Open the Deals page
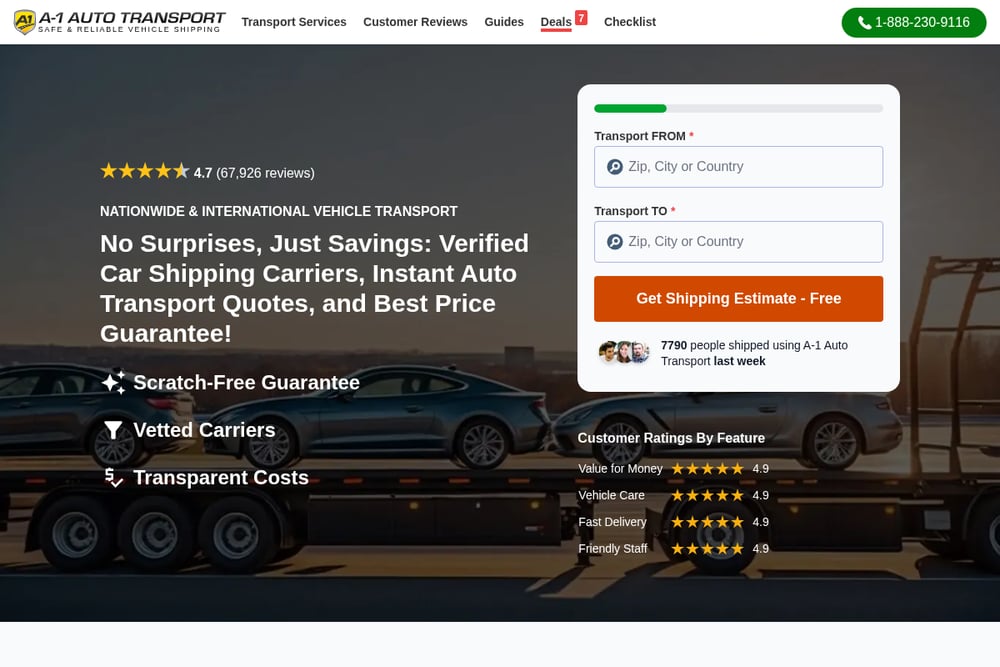1000x667 pixels. (x=556, y=22)
